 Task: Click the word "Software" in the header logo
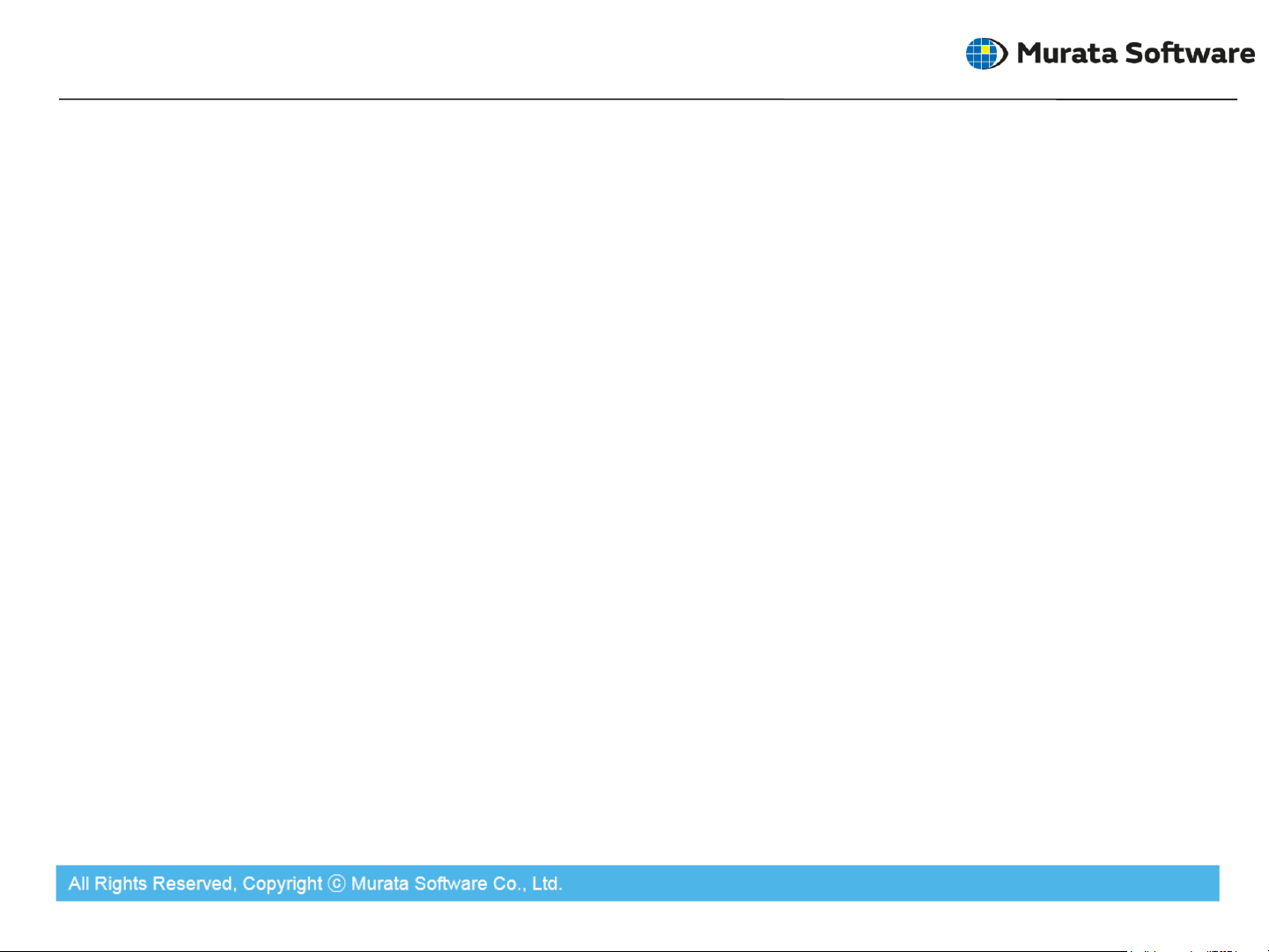[1190, 54]
